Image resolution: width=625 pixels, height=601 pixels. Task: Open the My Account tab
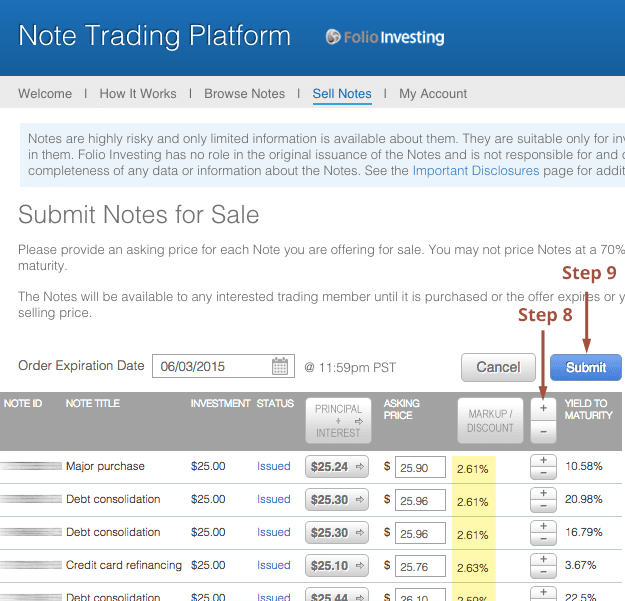[x=433, y=94]
